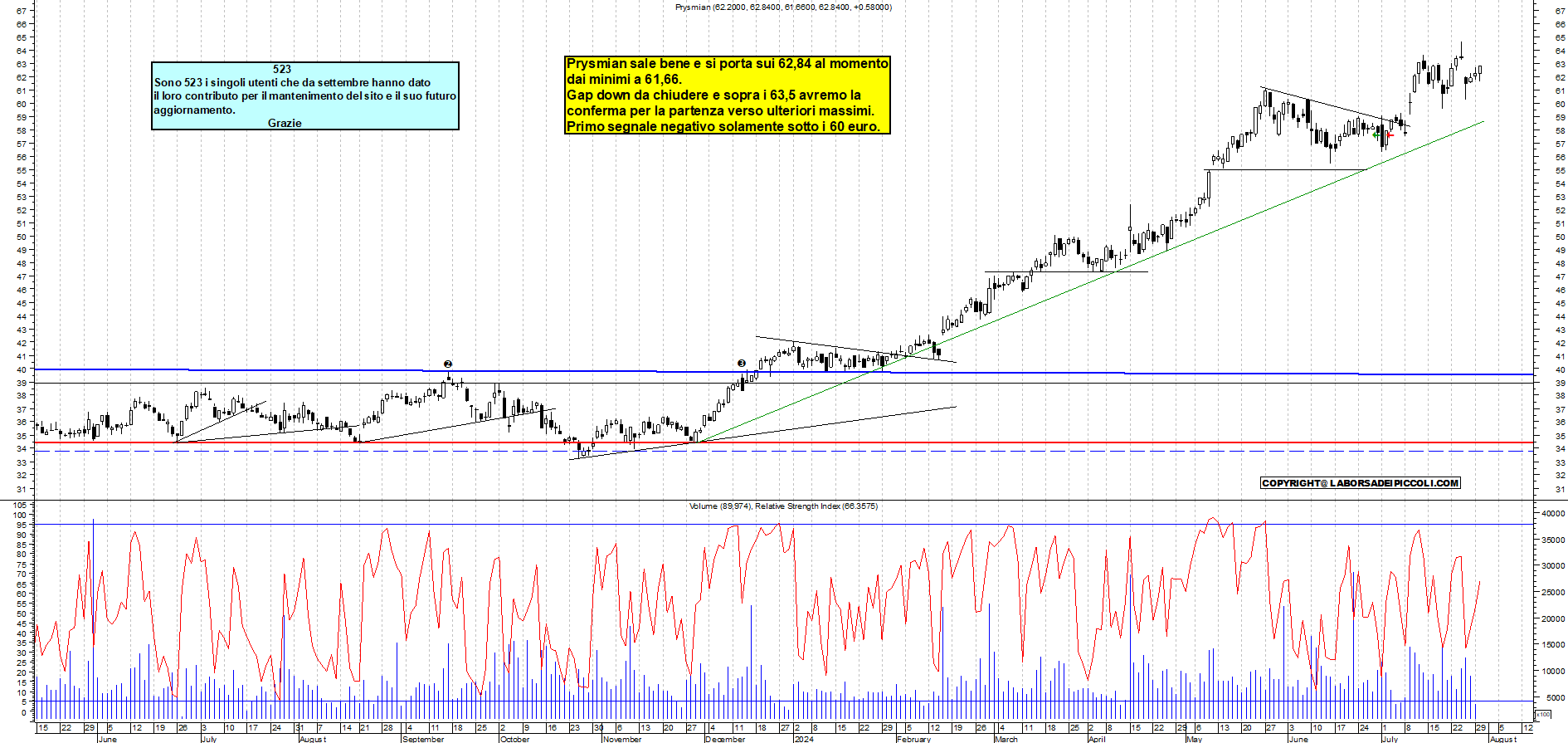Click the March month label

click(x=1006, y=739)
